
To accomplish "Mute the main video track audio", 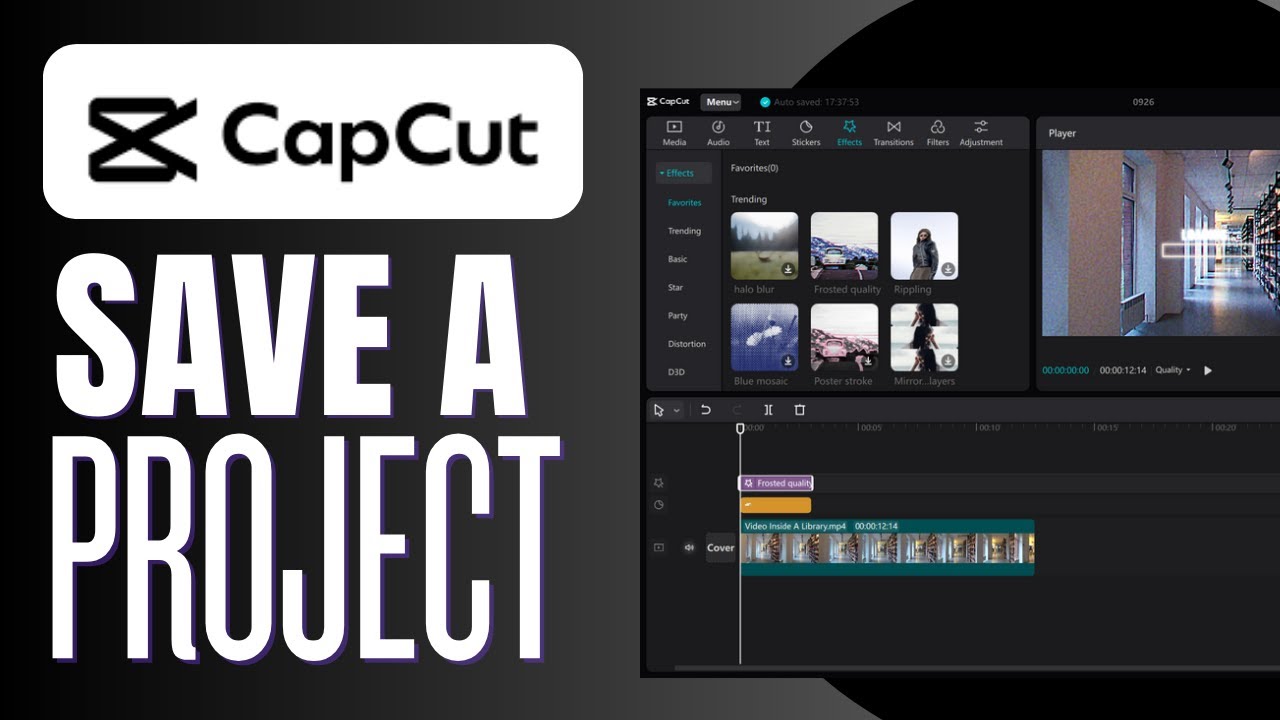I will (x=688, y=547).
